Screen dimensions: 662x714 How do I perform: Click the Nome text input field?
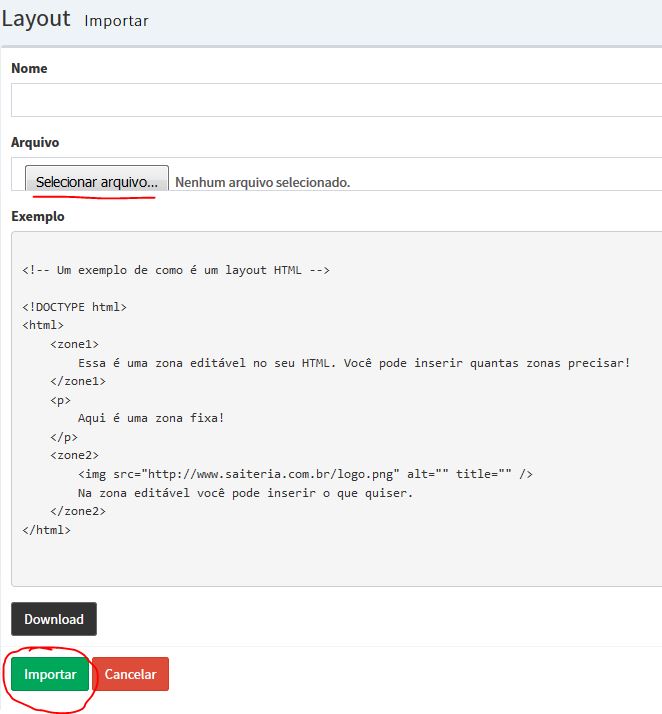tap(336, 100)
